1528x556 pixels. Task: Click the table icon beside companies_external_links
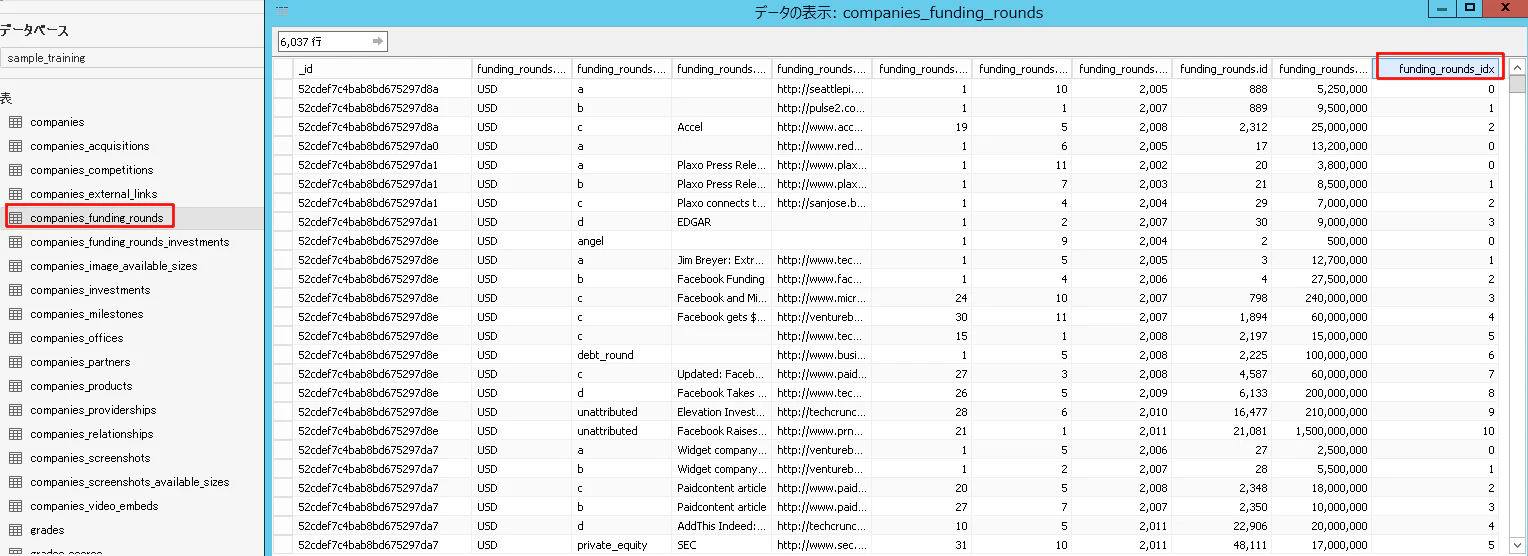[15, 194]
